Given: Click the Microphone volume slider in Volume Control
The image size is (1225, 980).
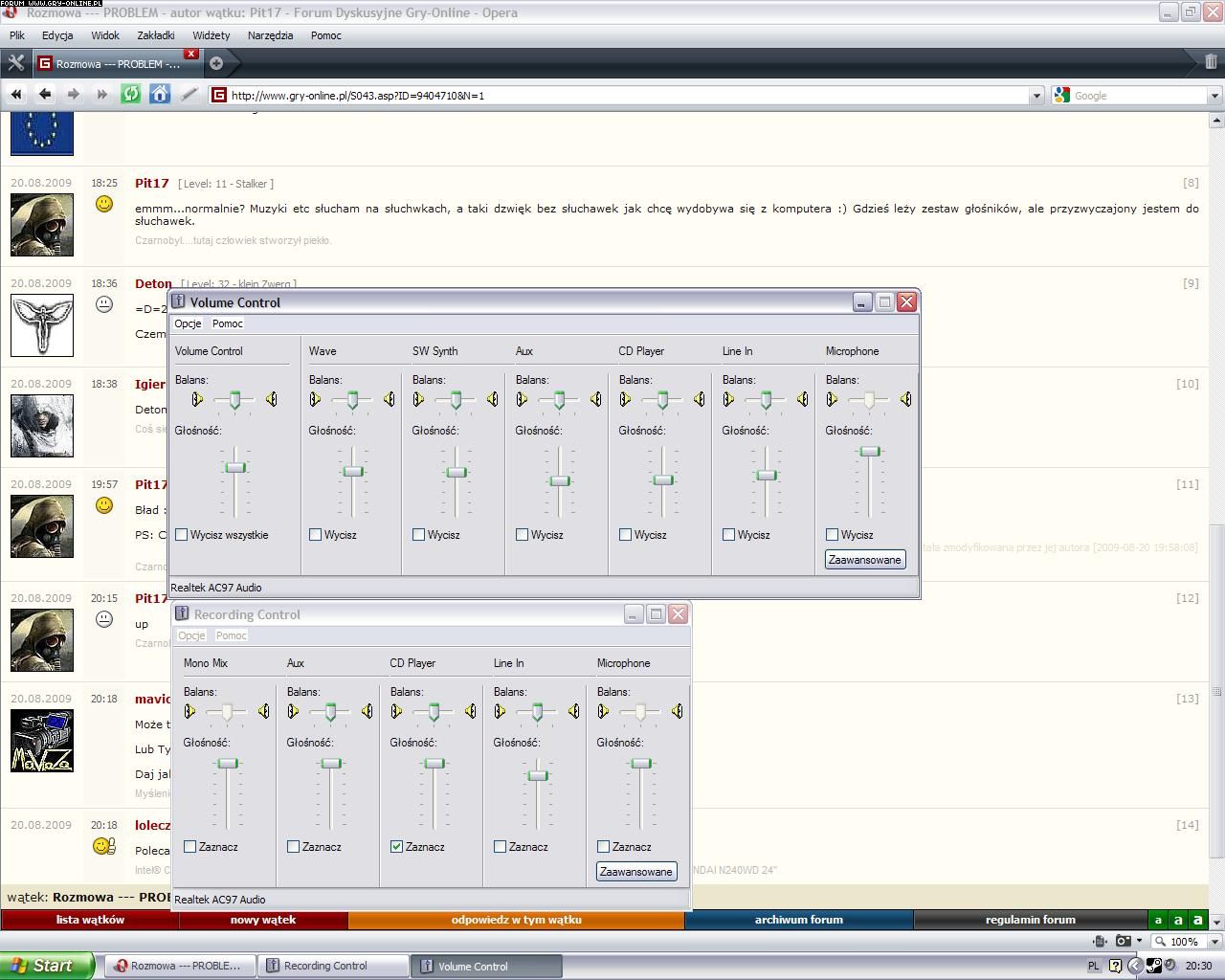Looking at the screenshot, I should pyautogui.click(x=869, y=452).
